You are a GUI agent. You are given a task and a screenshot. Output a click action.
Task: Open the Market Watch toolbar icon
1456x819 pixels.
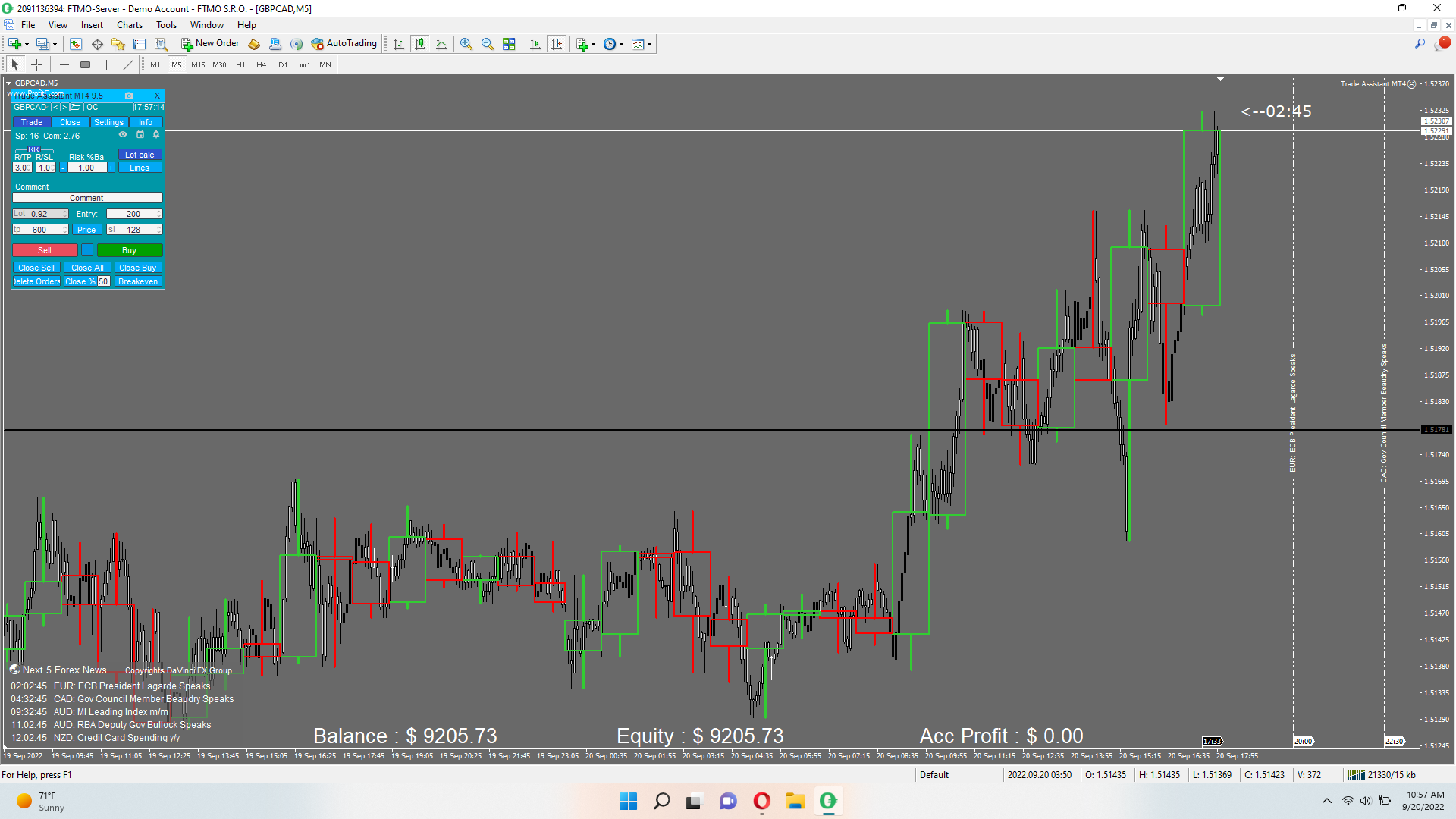pos(76,44)
